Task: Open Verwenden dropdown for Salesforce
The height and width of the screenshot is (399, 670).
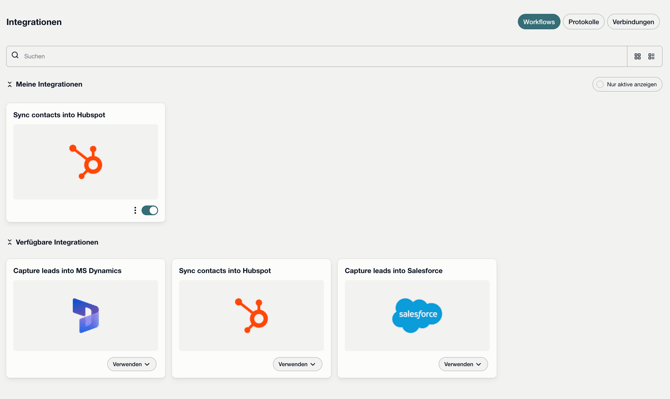Action: tap(463, 364)
